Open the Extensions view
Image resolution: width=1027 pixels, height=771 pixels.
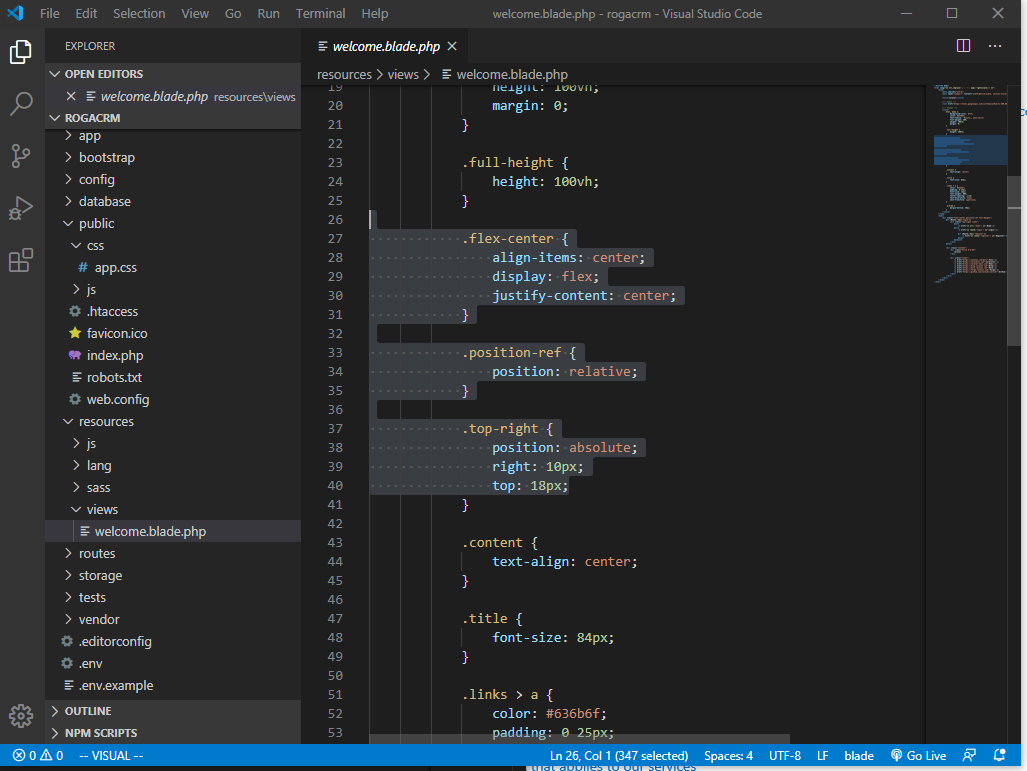[x=22, y=261]
